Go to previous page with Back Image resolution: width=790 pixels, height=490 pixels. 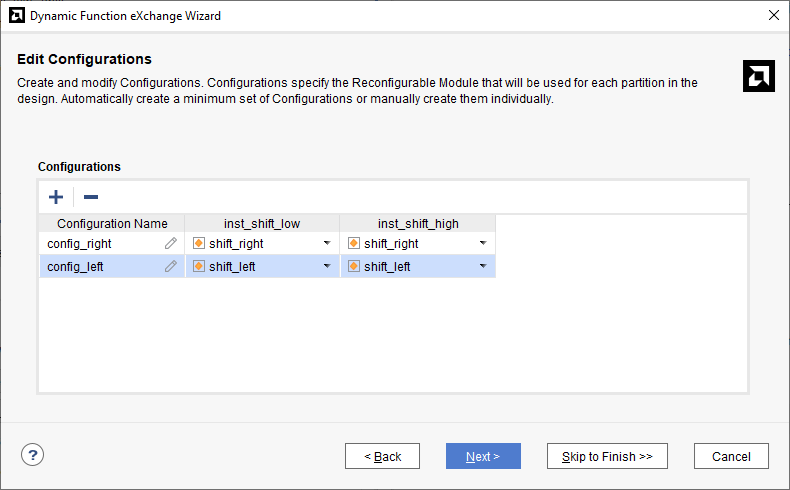click(382, 456)
